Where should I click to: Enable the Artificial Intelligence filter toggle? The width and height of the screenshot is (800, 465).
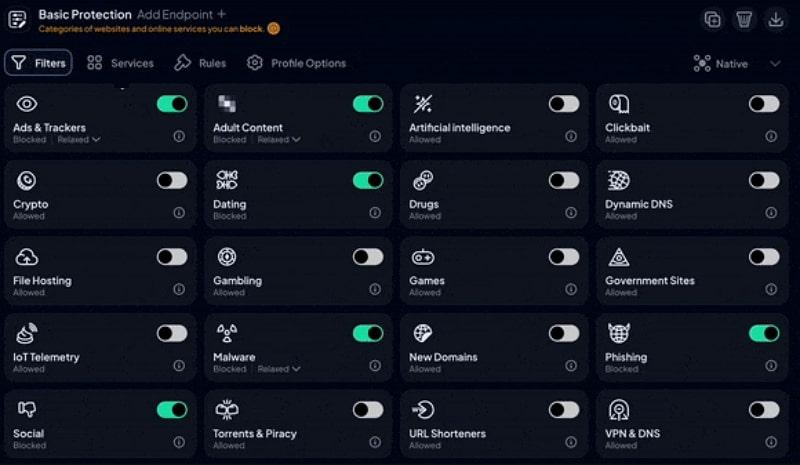564,104
